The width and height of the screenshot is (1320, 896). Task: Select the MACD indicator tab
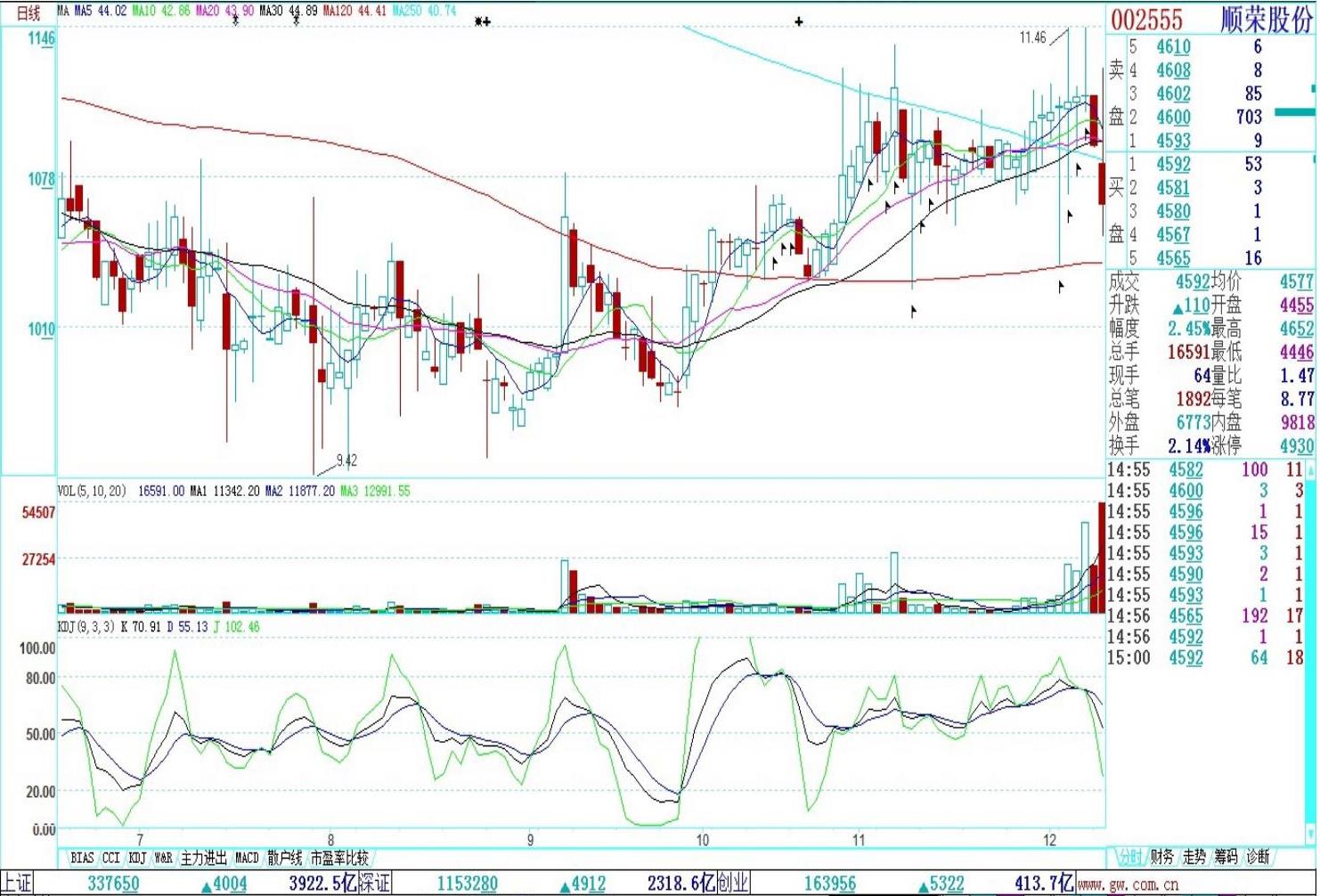tap(247, 859)
